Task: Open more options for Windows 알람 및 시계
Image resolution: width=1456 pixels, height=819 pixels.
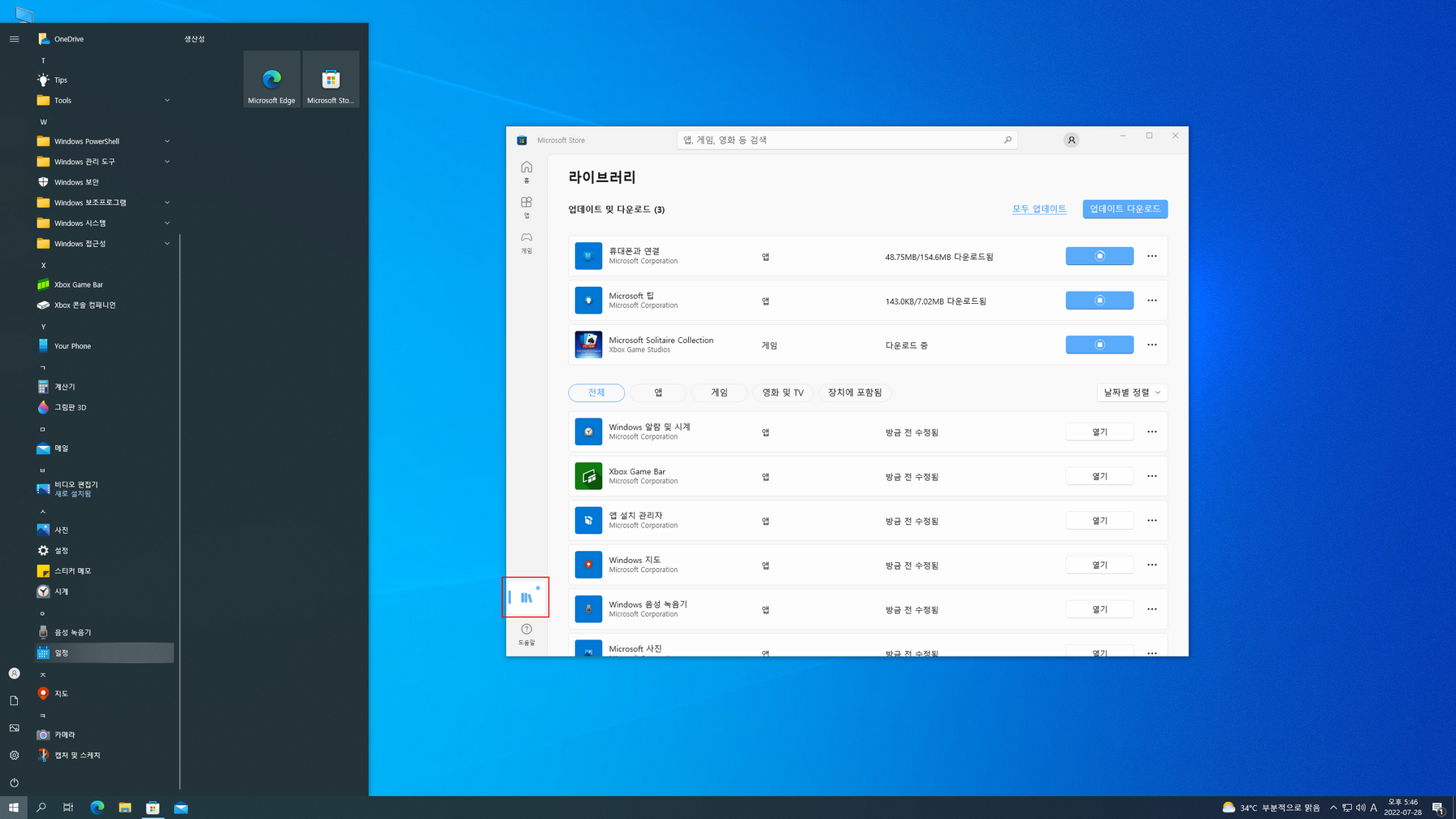Action: [x=1151, y=431]
